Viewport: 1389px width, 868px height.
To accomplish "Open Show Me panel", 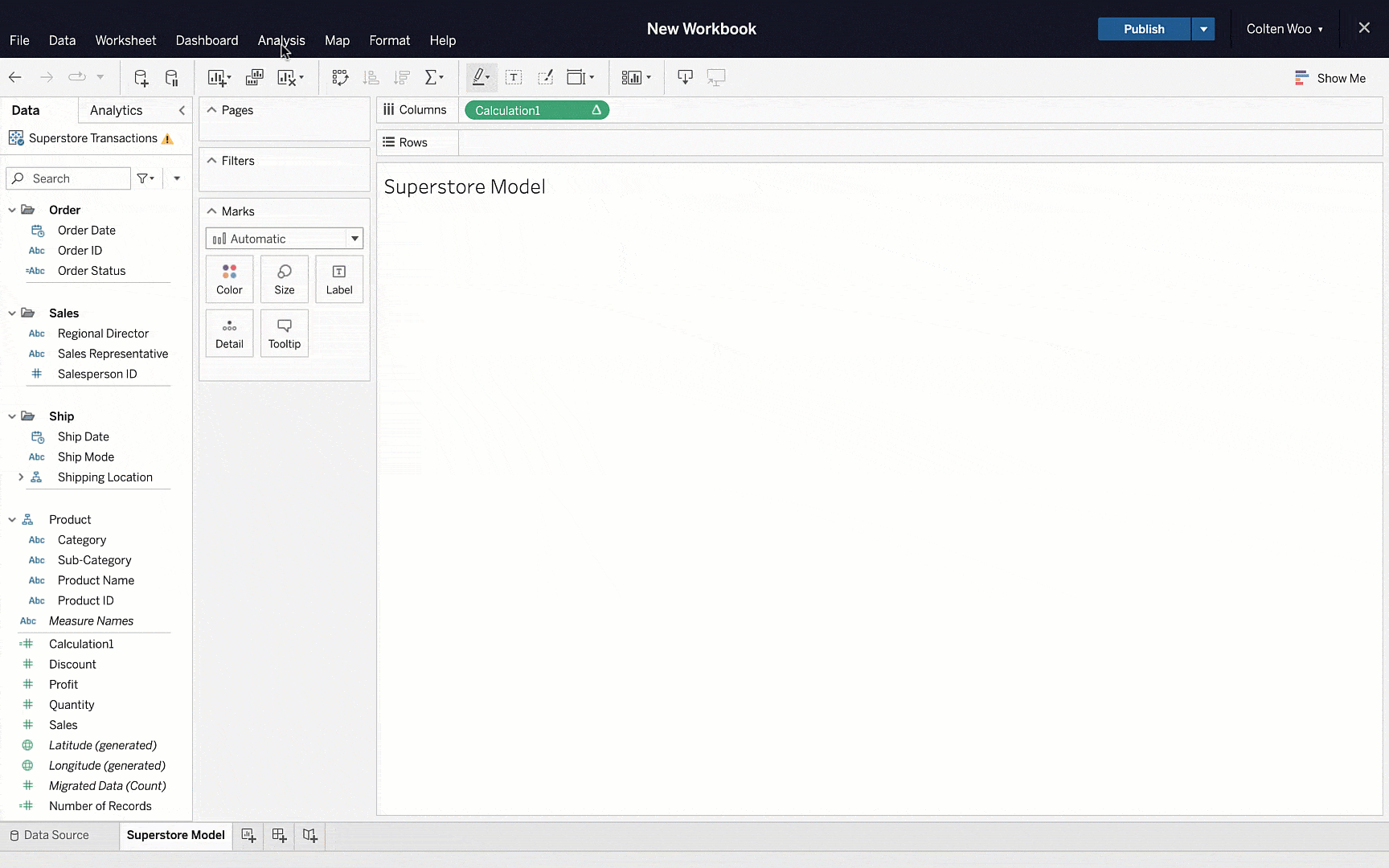I will pos(1330,78).
